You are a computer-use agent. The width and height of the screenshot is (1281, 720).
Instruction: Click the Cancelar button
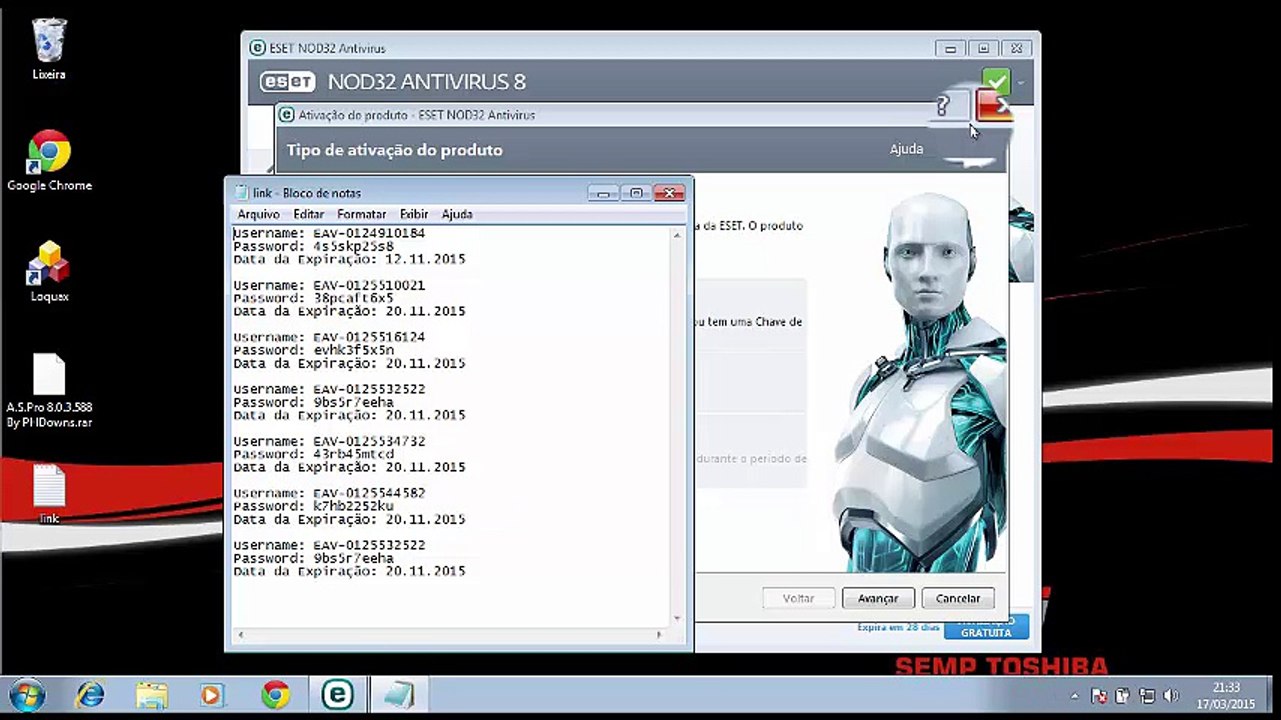[957, 598]
